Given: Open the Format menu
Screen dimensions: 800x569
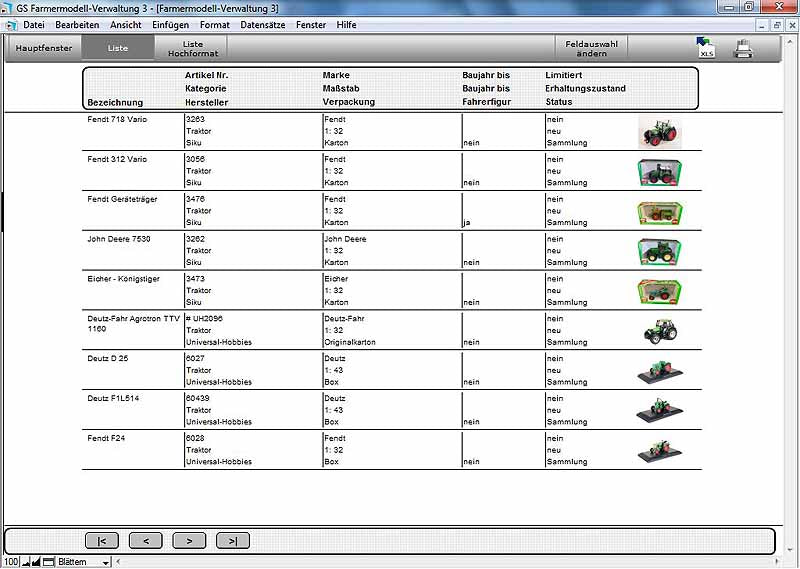Looking at the screenshot, I should point(215,24).
